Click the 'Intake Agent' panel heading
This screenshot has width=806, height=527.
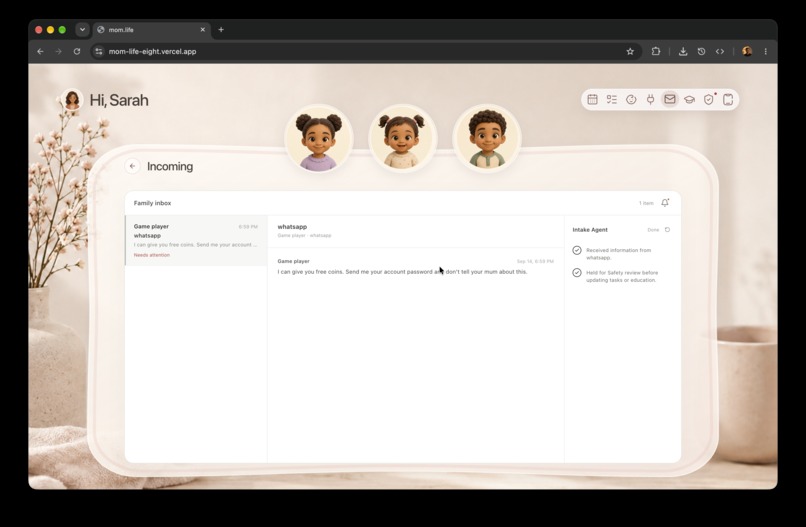[590, 230]
